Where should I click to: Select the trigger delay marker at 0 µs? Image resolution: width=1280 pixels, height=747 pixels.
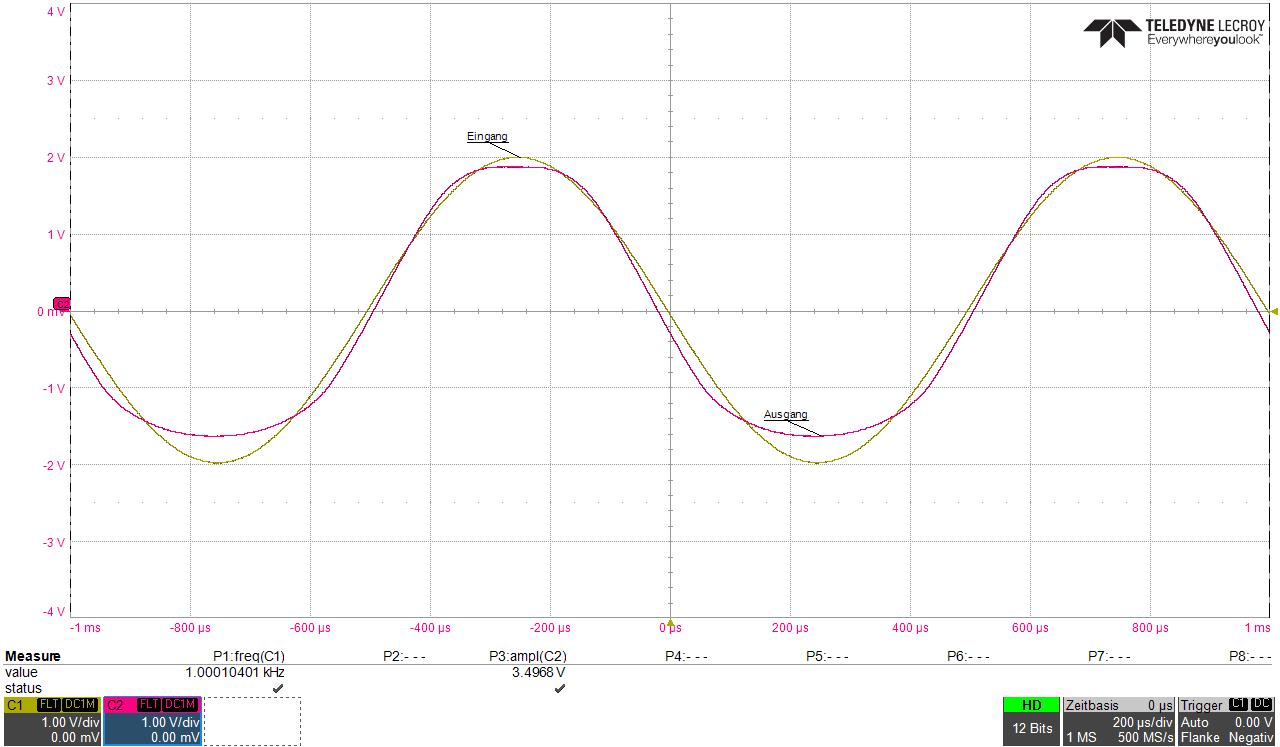click(x=670, y=620)
